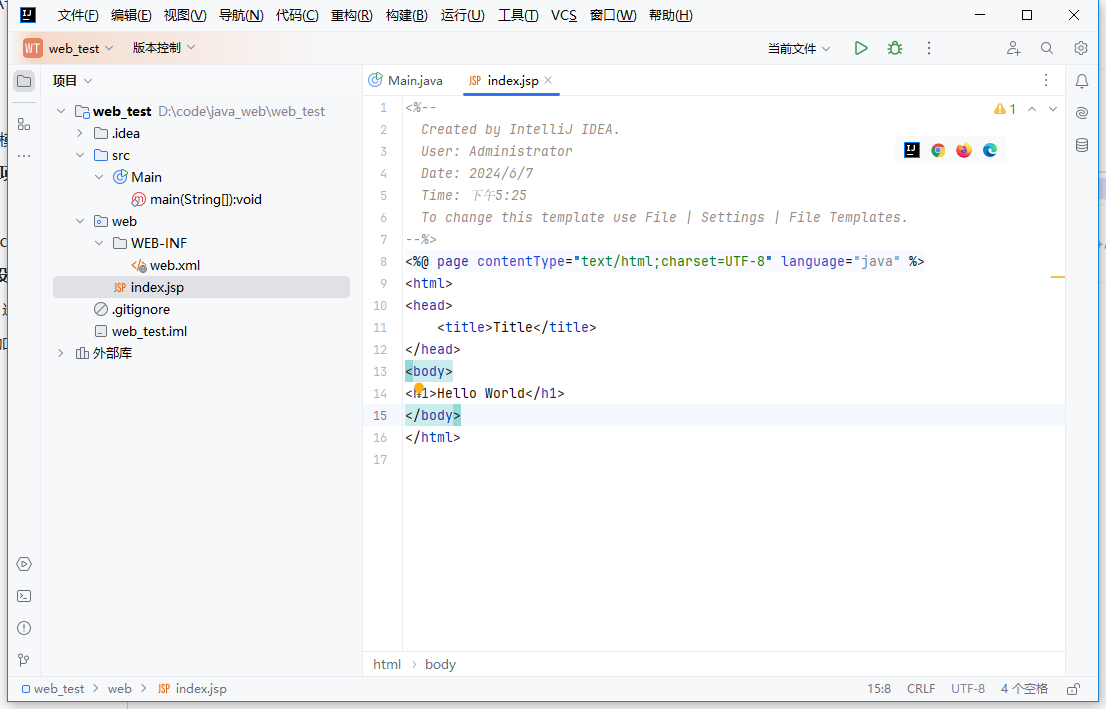The width and height of the screenshot is (1106, 709).
Task: Select web.xml in the project tree
Action: [174, 265]
